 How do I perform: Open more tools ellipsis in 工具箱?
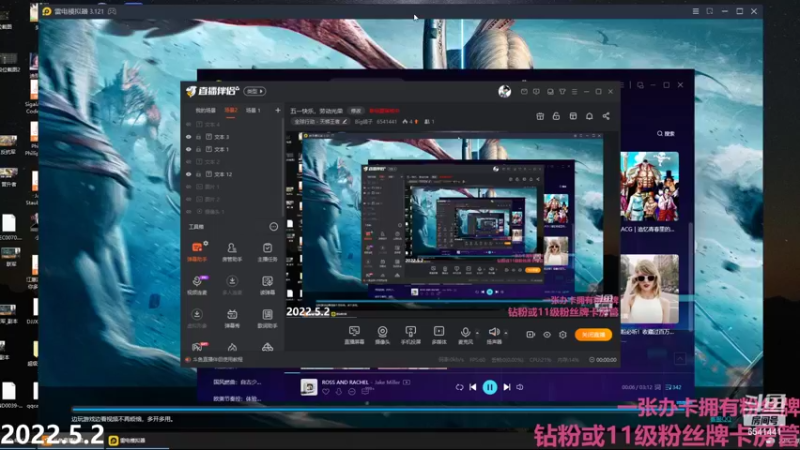[x=273, y=227]
